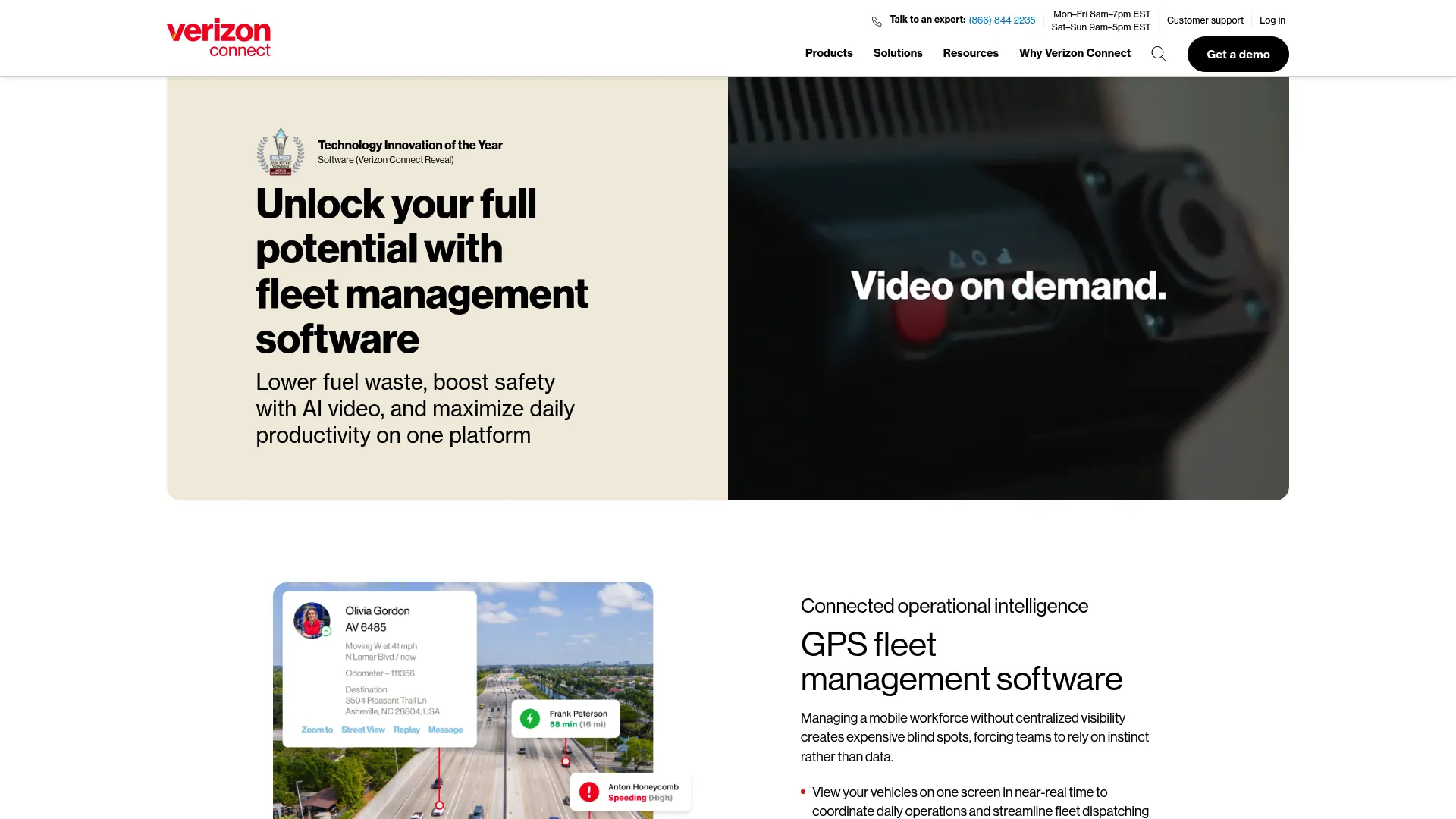This screenshot has width=1456, height=819.
Task: Click the Video on demand hero video
Action: pos(1009,288)
